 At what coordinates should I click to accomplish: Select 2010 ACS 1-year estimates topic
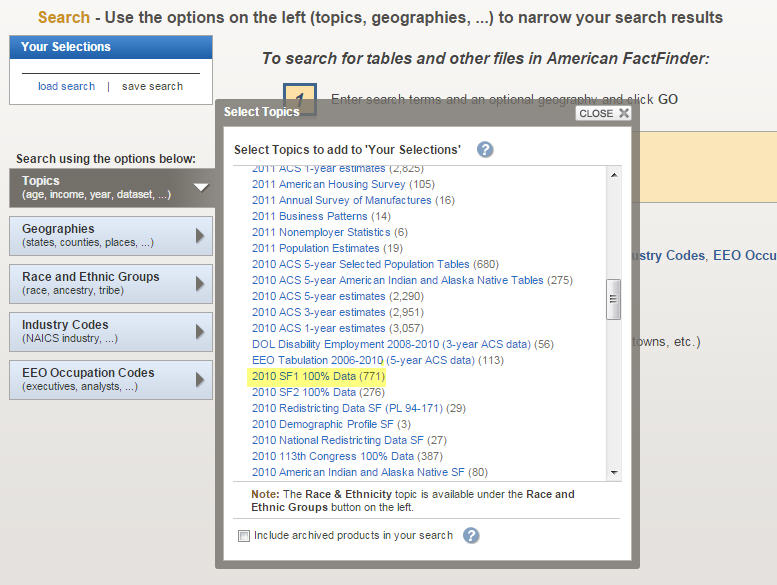coord(319,328)
